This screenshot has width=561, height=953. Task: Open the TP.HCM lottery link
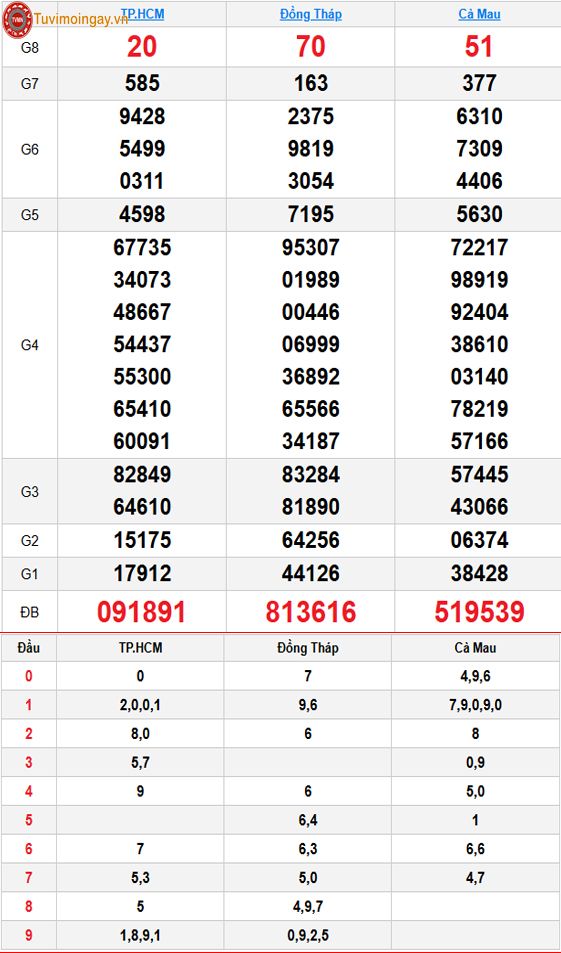point(142,13)
